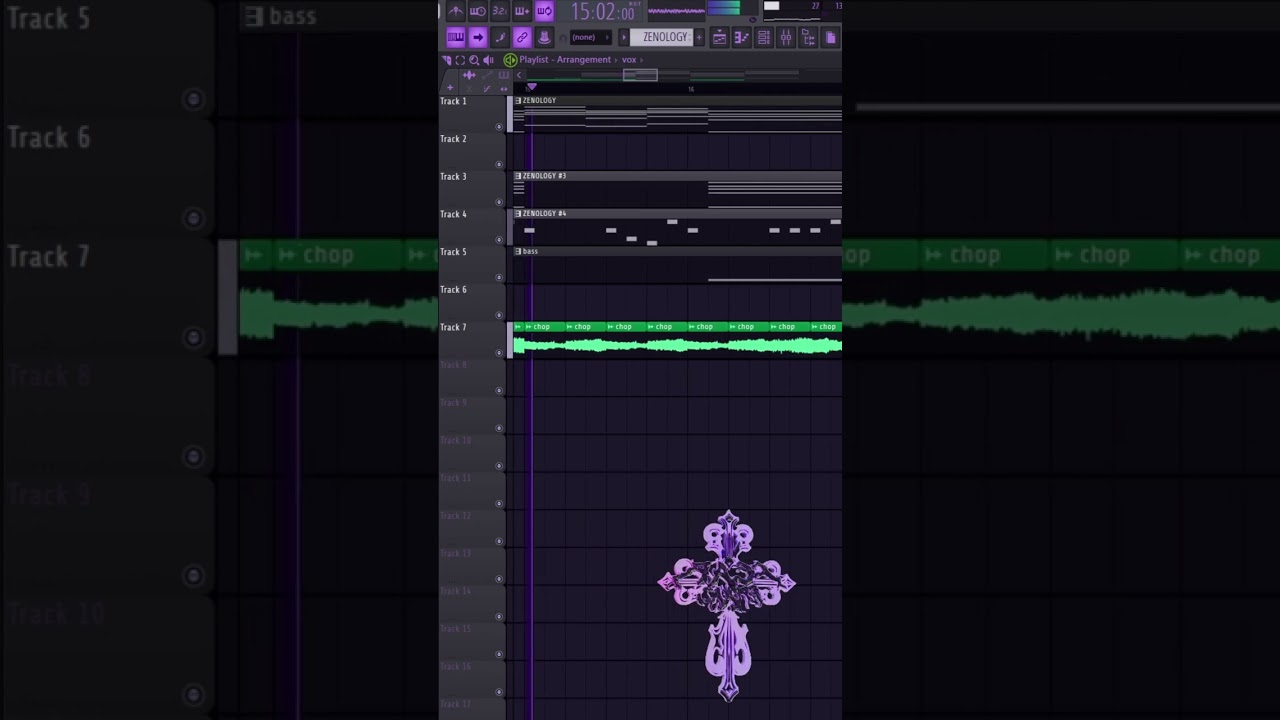Select the pattern clip focus keyboard icon
This screenshot has height=720, width=1280.
click(504, 75)
